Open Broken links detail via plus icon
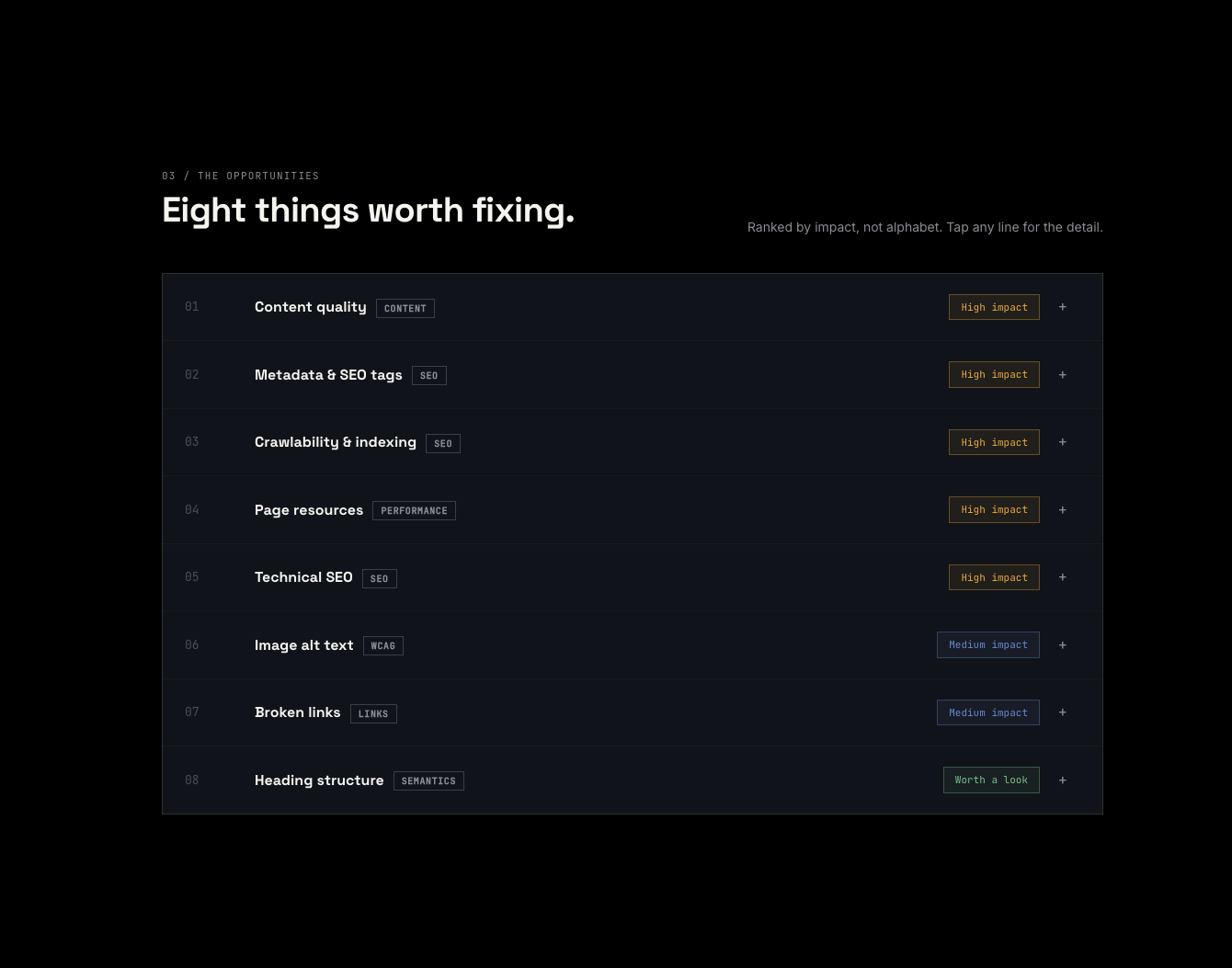1232x968 pixels. click(x=1062, y=712)
